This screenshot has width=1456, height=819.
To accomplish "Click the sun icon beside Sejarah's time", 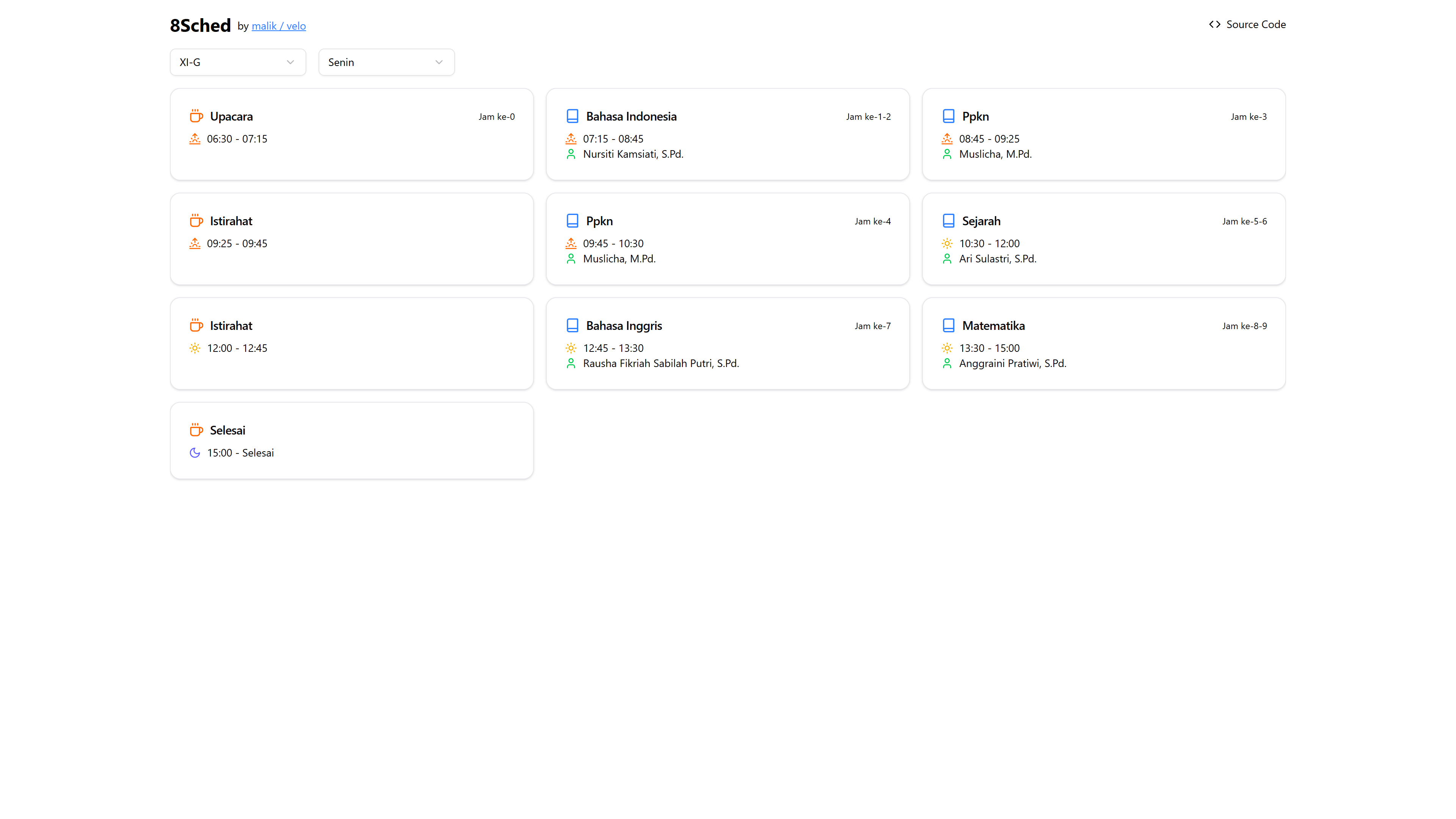I will [947, 243].
